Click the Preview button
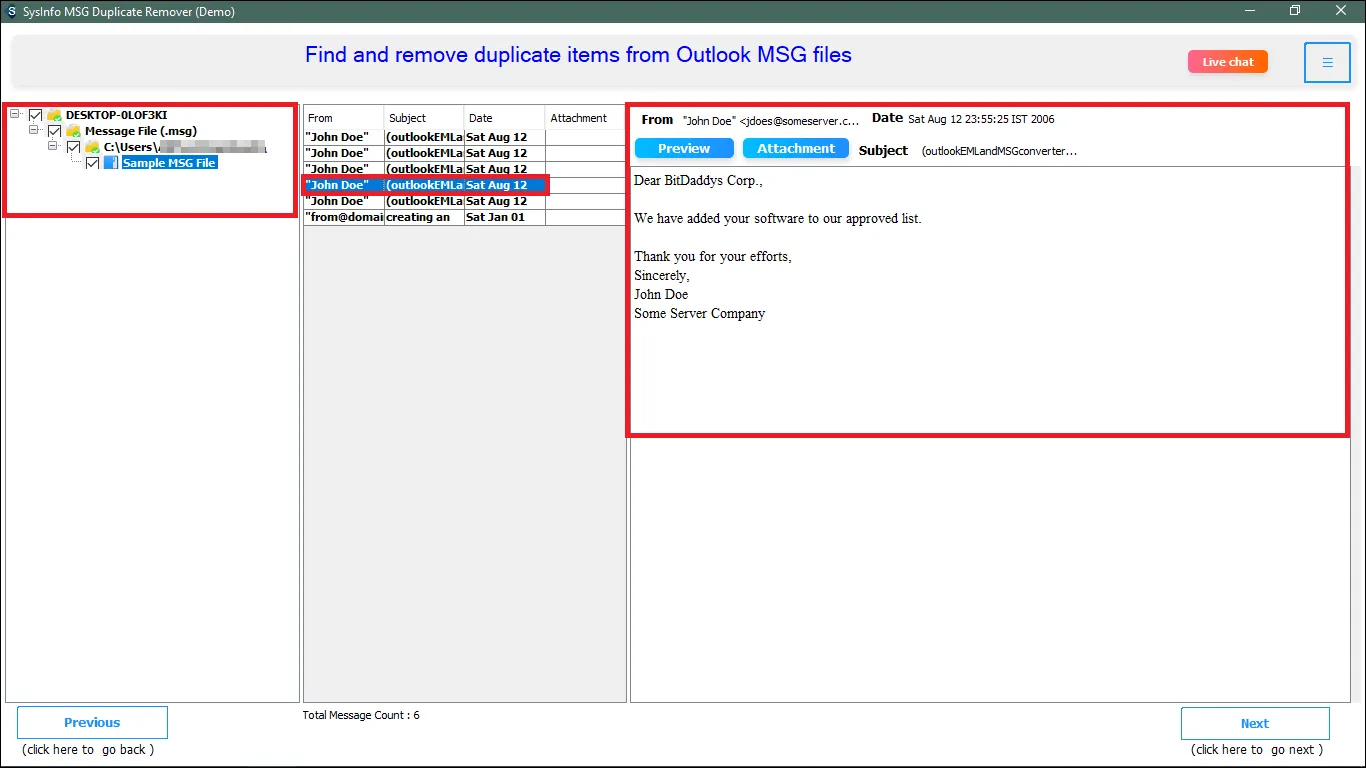This screenshot has width=1366, height=768. (x=684, y=149)
